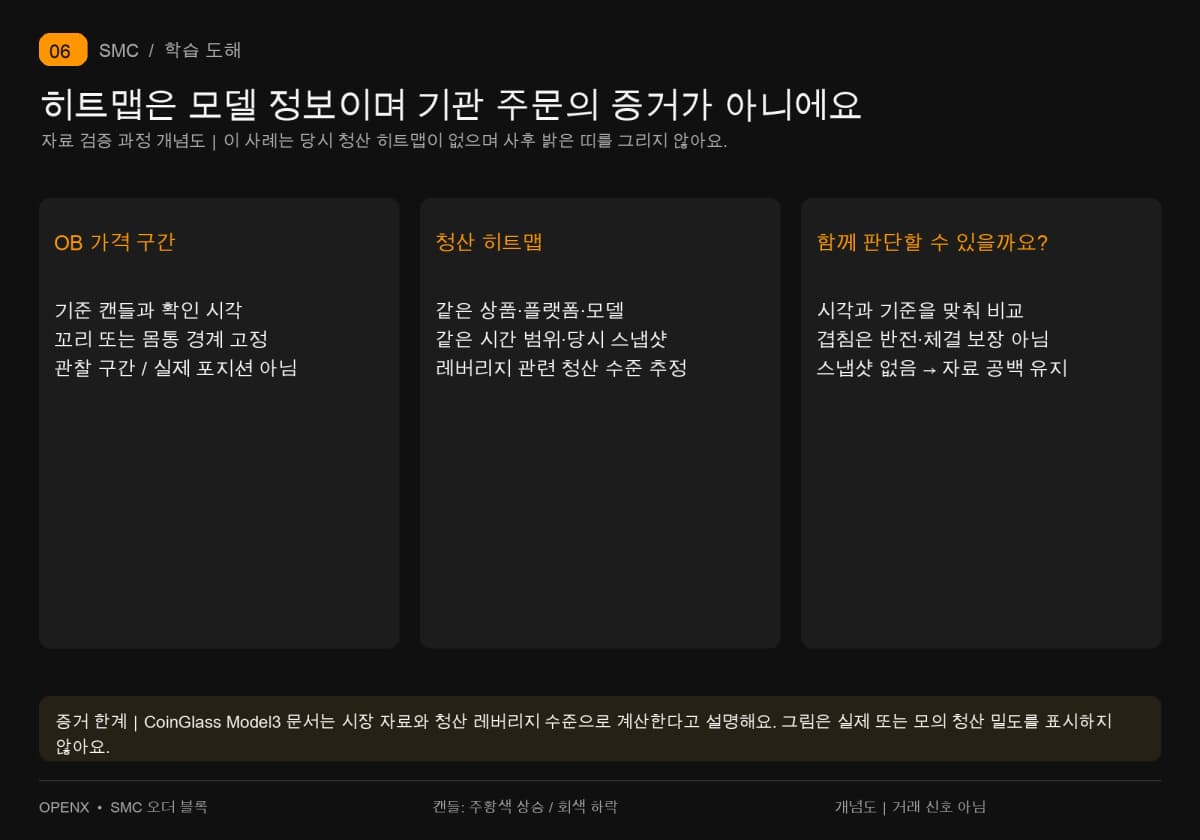This screenshot has height=840, width=1200.
Task: Click the line '레버리지 관련 청산 수준 추정'
Action: click(x=561, y=368)
